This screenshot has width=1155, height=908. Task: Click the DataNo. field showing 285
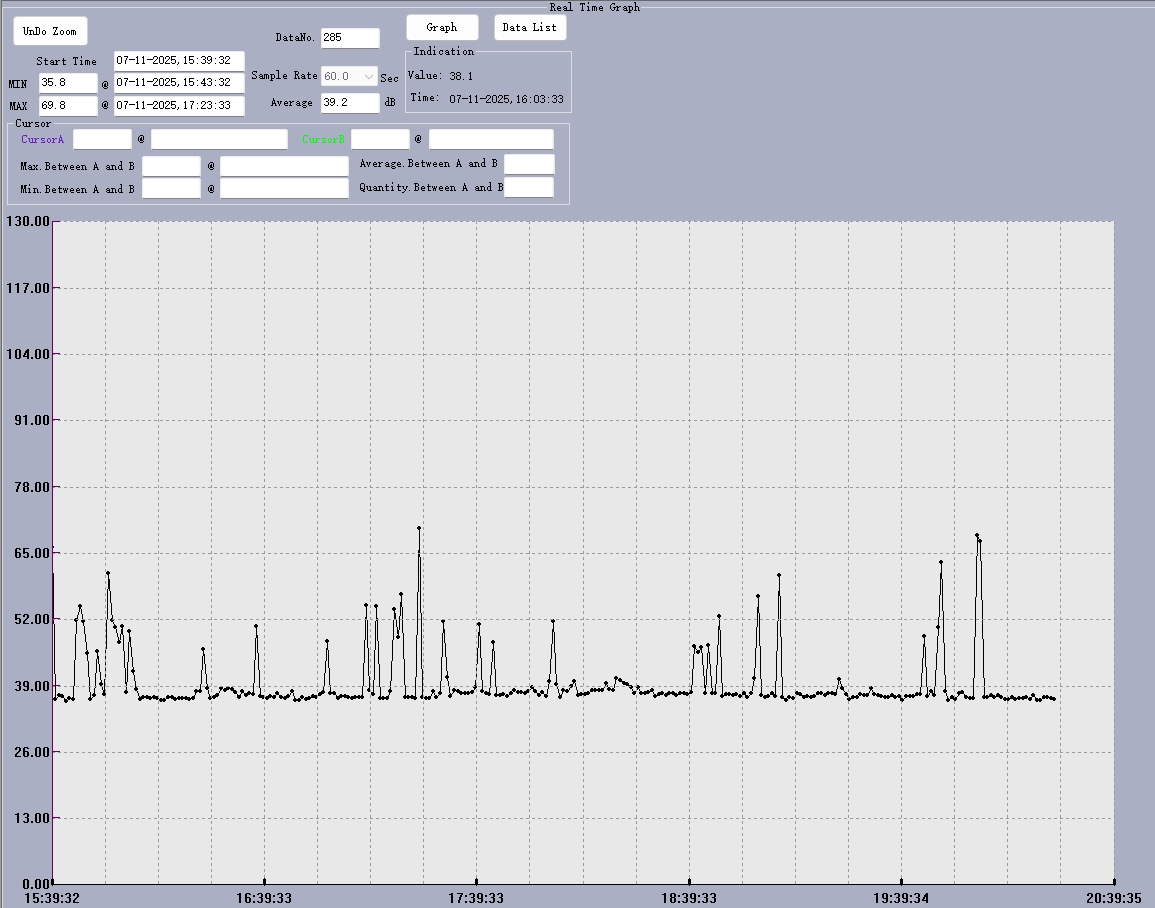tap(350, 38)
